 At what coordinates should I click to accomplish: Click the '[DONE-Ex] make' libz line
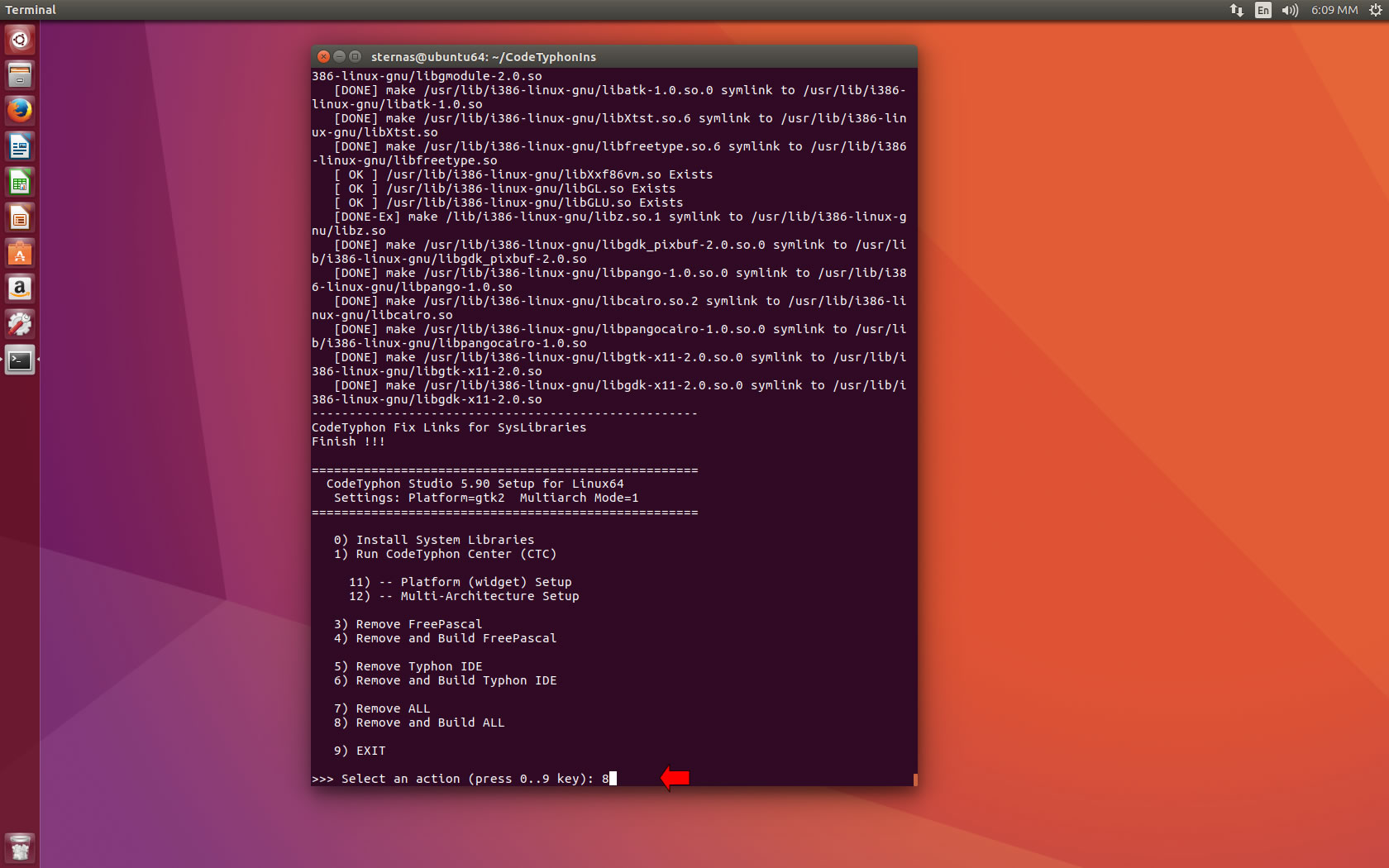coord(609,223)
